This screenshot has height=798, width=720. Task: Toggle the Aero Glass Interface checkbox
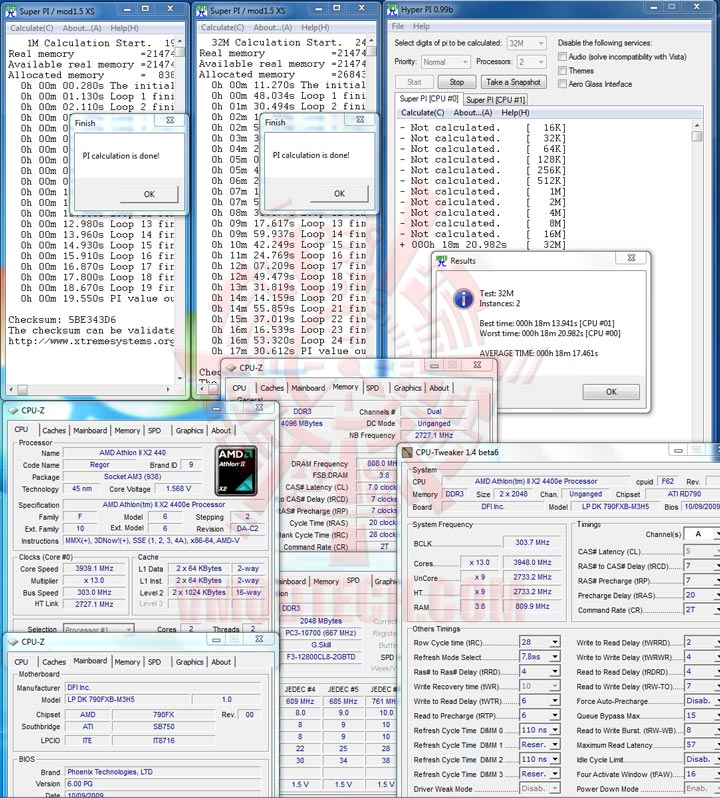pyautogui.click(x=562, y=84)
